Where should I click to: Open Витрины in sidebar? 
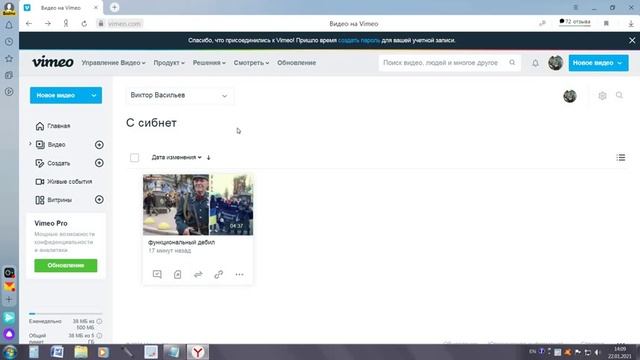[x=54, y=200]
